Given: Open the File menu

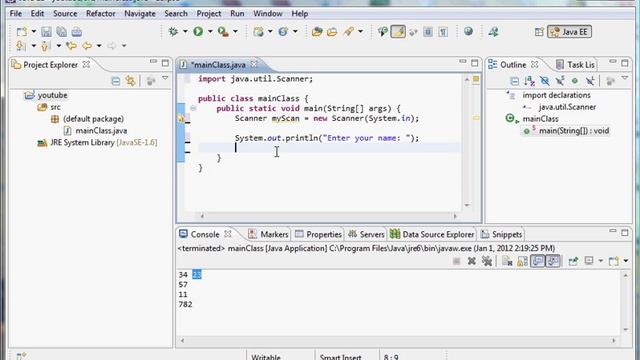Looking at the screenshot, I should pos(16,13).
